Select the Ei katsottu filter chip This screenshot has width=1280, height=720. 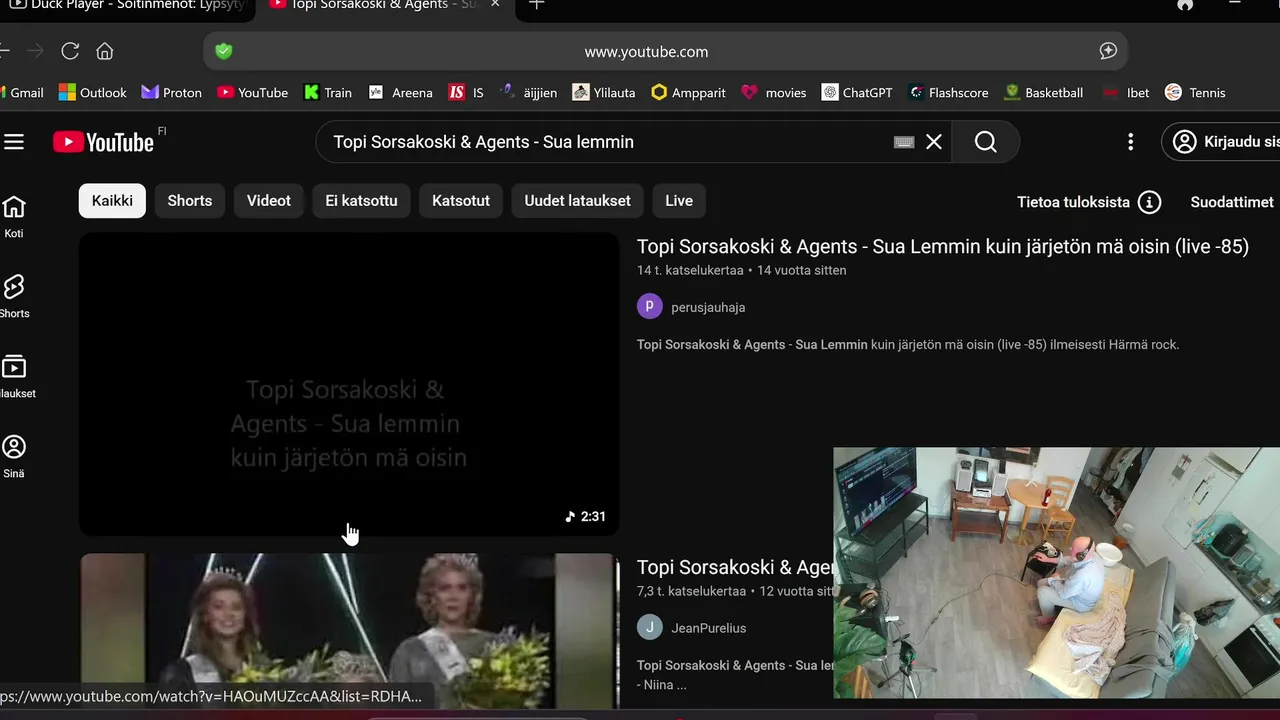pyautogui.click(x=361, y=201)
